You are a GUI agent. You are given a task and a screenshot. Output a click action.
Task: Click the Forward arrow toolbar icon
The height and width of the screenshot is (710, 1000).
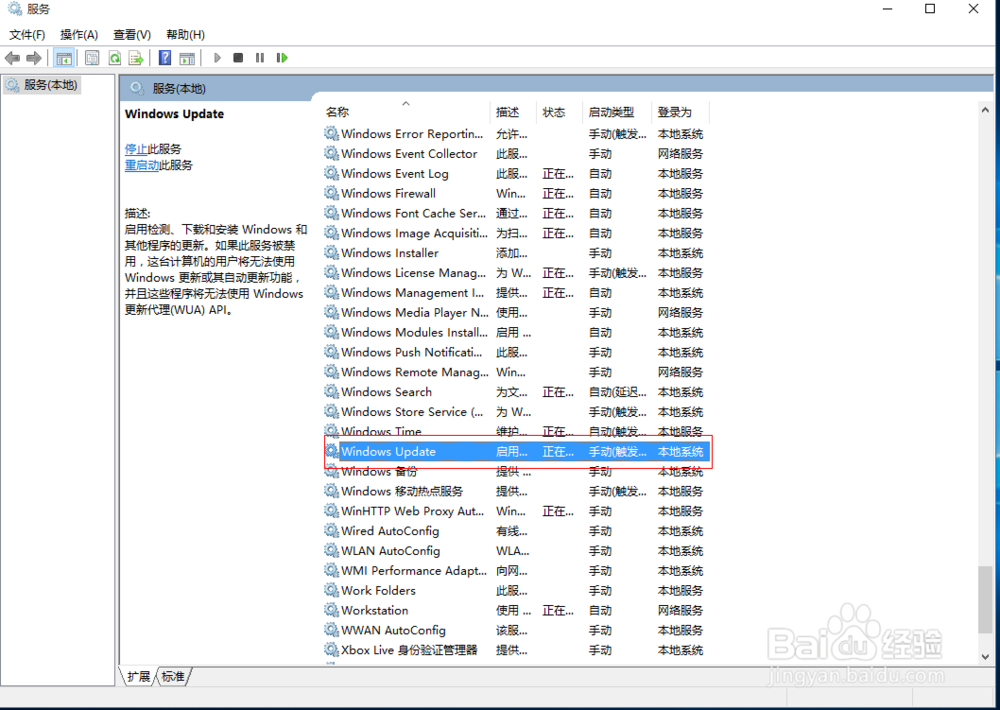[34, 58]
